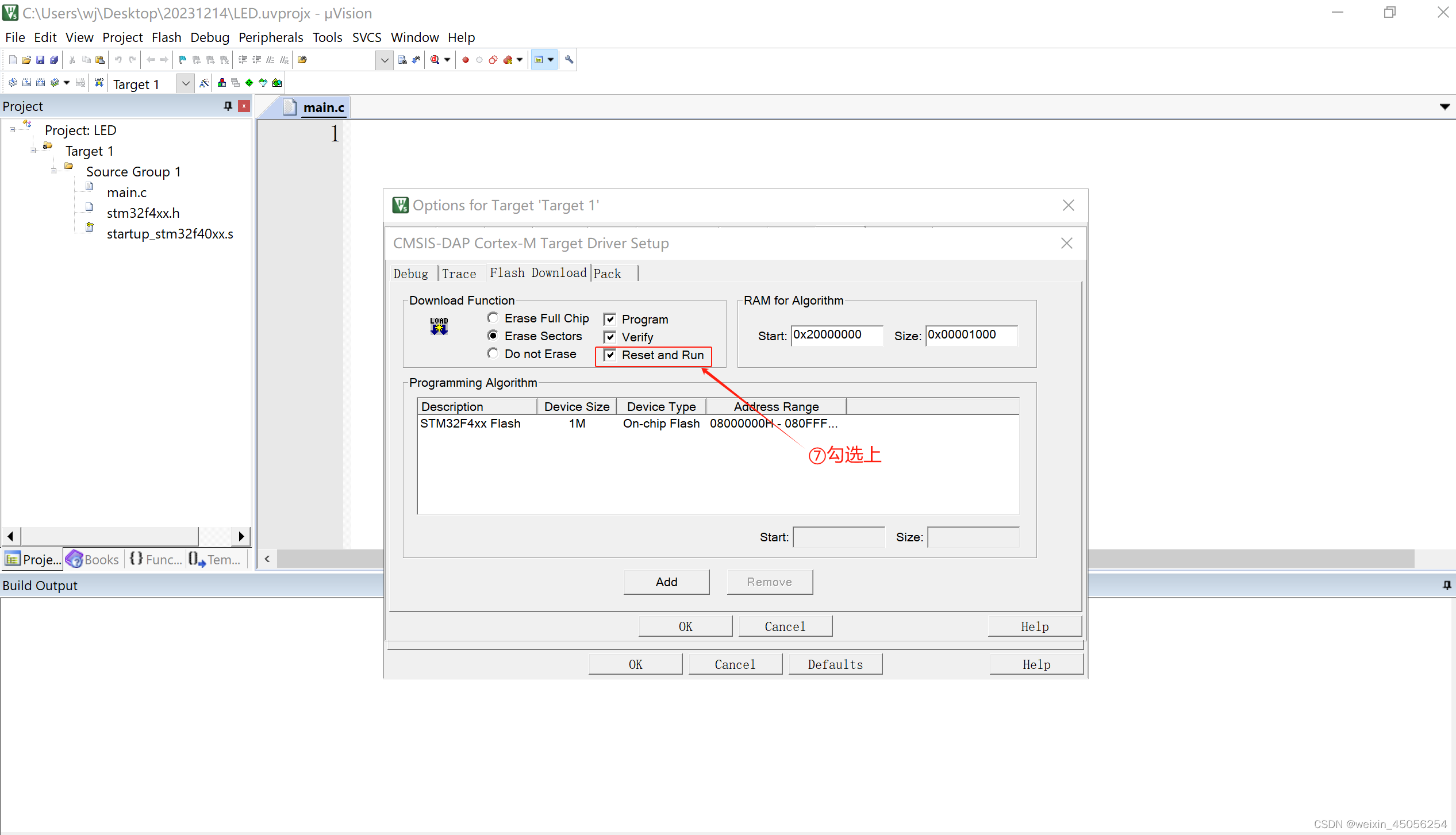Build the target files
Screen dimensions: 1456x835
click(x=26, y=83)
